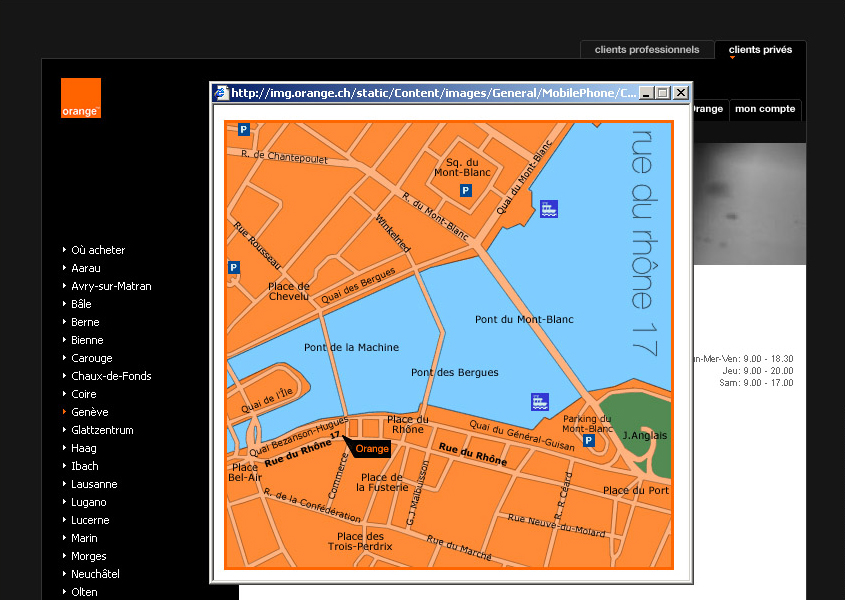Choose Lucerne in the city list
The height and width of the screenshot is (600, 845).
[x=90, y=520]
